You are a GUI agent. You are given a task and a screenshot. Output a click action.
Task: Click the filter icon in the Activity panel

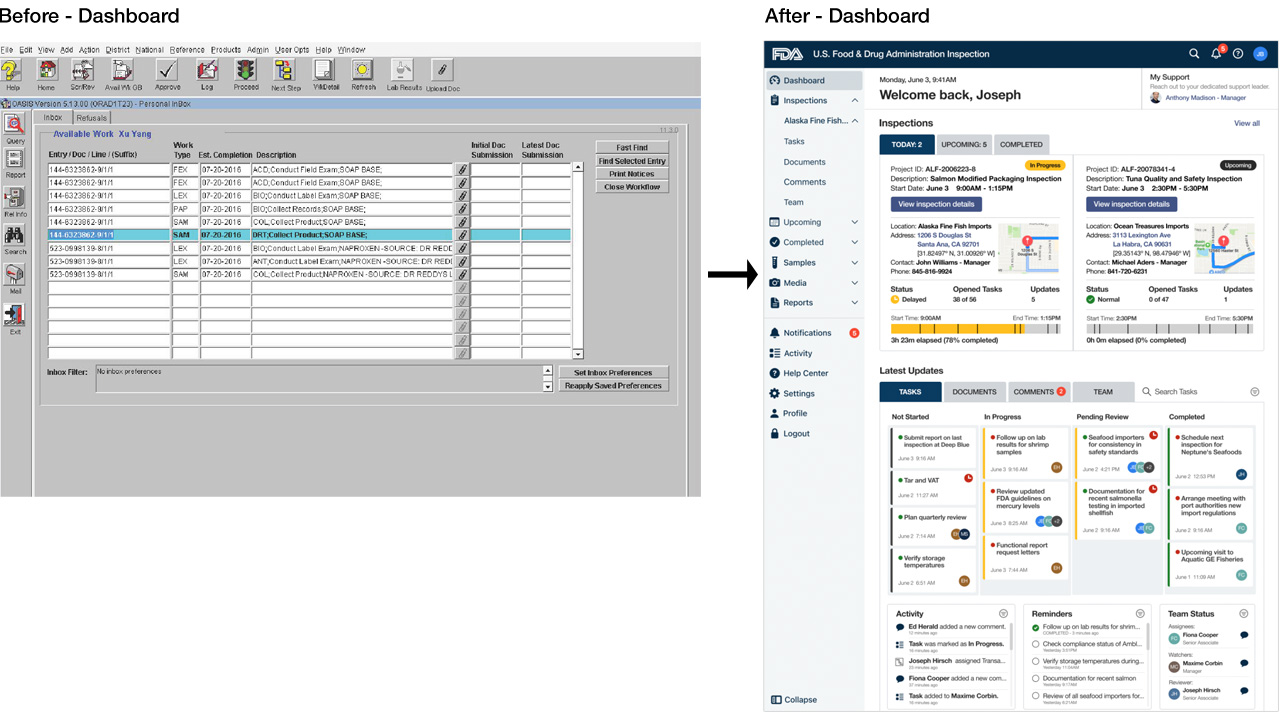coord(1003,613)
